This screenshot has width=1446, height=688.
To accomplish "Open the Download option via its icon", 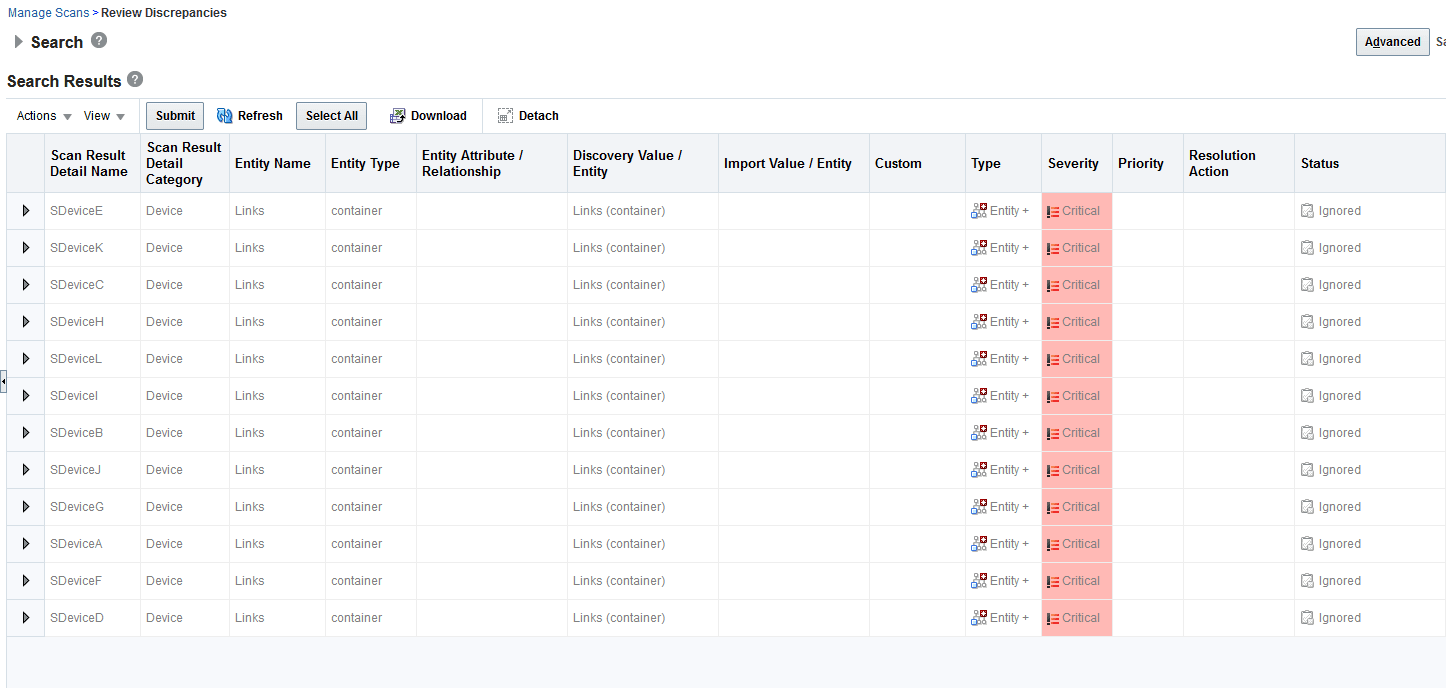I will click(399, 115).
